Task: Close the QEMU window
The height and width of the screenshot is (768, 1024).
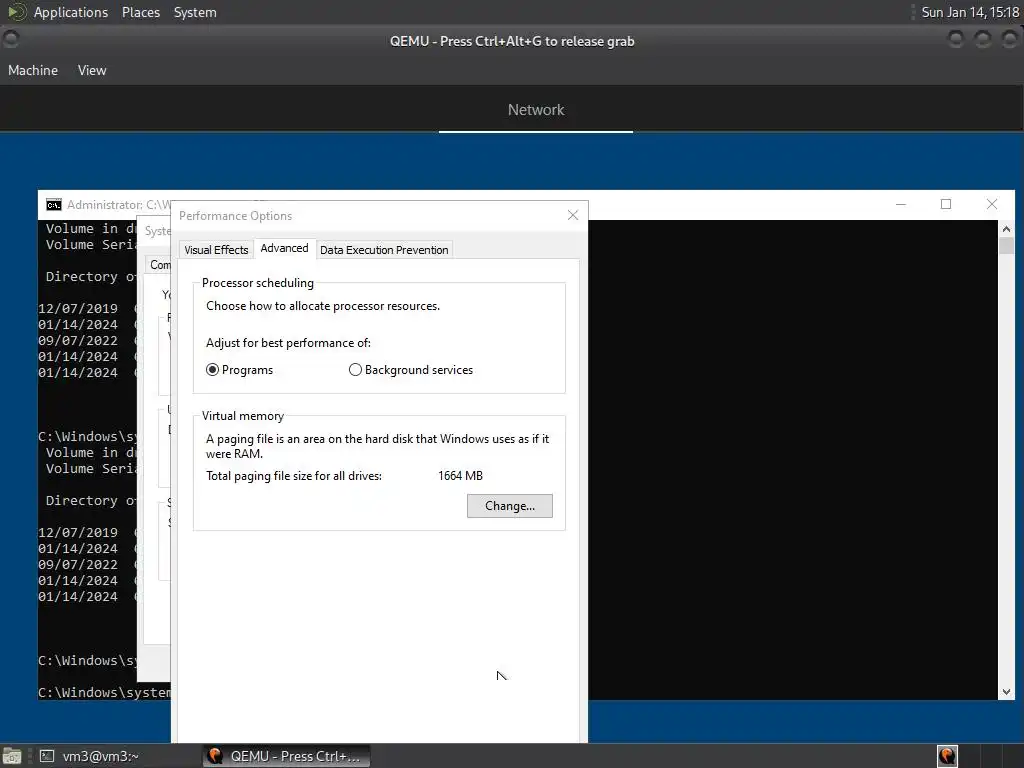Action: [1010, 40]
